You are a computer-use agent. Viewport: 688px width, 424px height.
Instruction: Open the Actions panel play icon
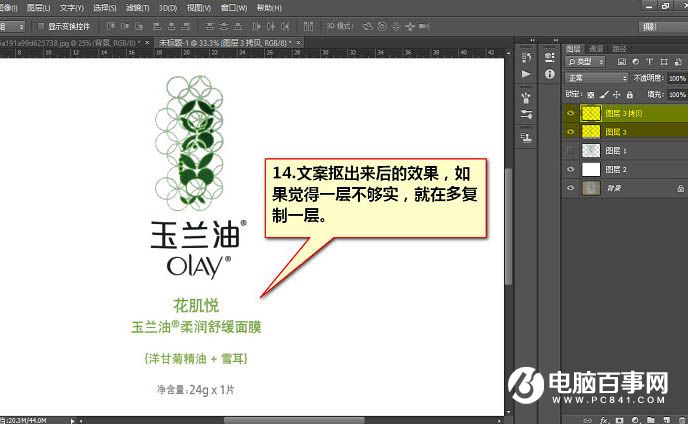(x=526, y=74)
